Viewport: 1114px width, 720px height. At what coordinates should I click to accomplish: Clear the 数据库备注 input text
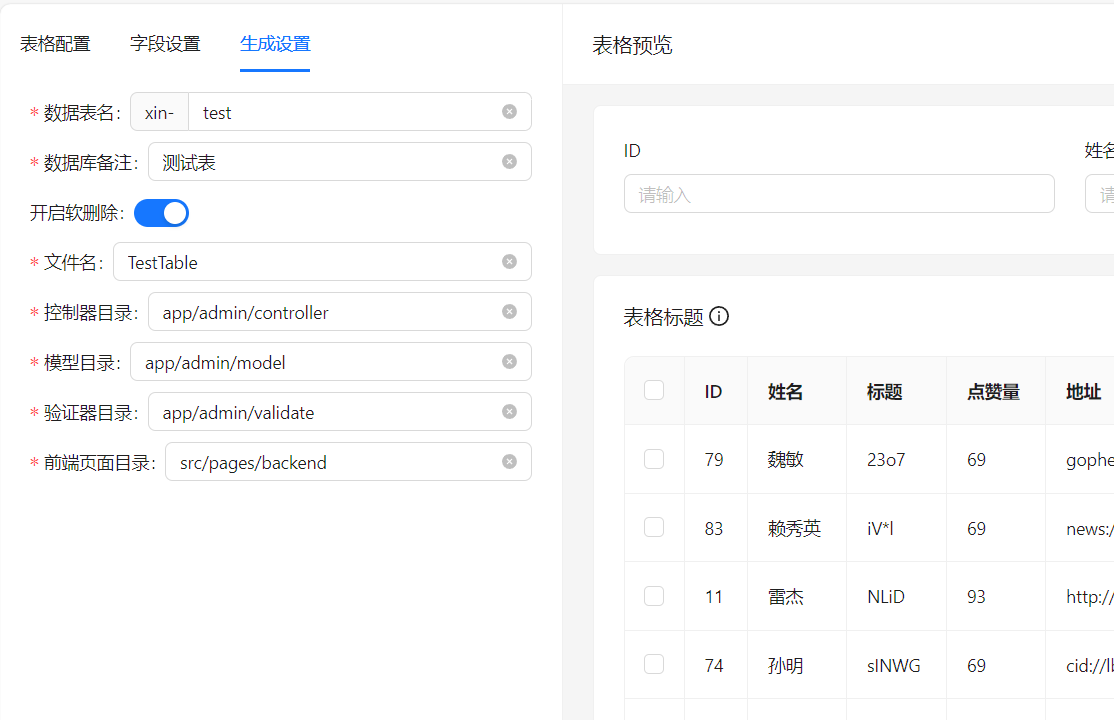pos(509,162)
